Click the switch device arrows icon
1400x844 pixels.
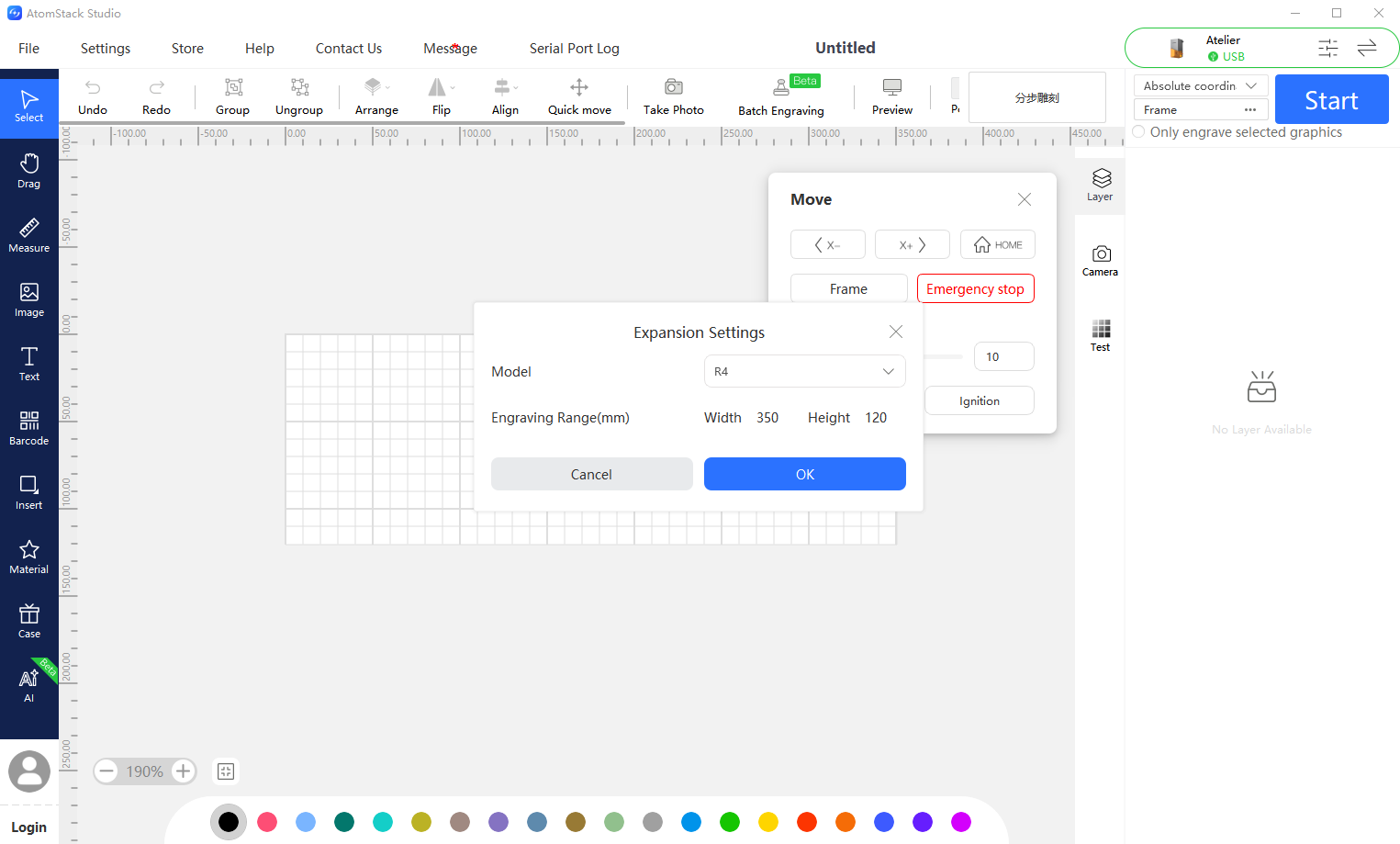click(x=1367, y=48)
